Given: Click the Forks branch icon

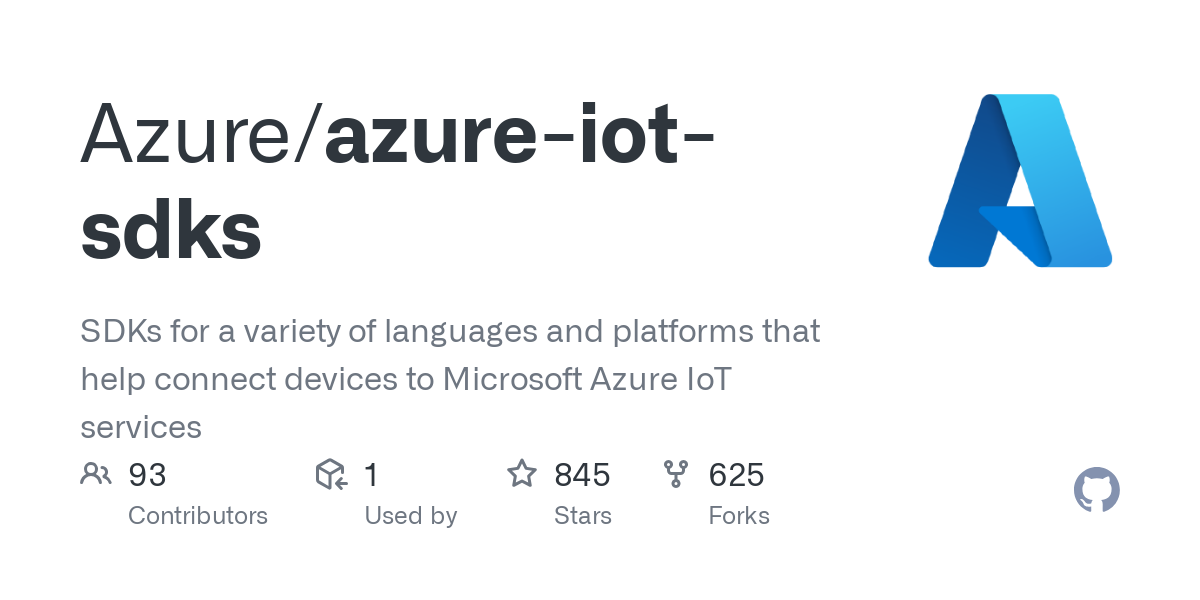Looking at the screenshot, I should pos(677,474).
